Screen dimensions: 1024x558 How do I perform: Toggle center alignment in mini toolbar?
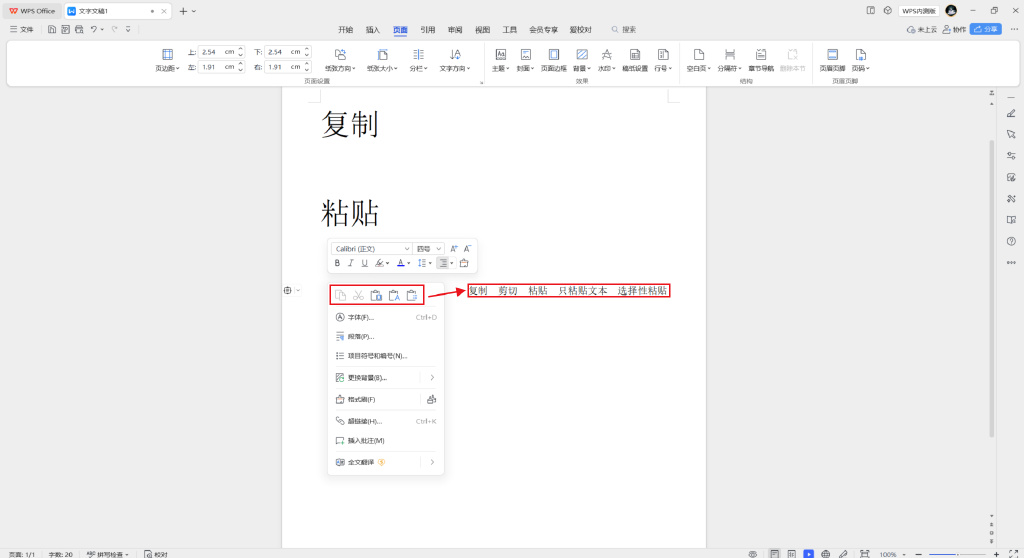[x=443, y=263]
